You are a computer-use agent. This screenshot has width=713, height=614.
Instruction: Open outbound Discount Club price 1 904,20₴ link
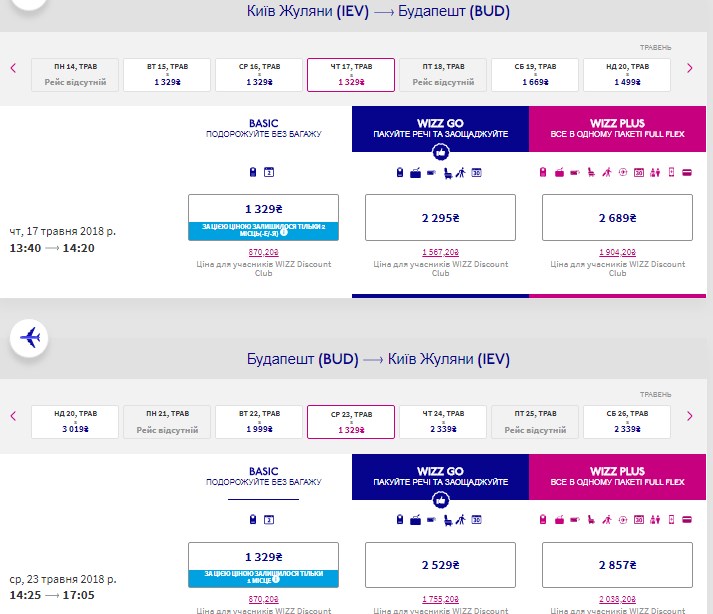pyautogui.click(x=616, y=251)
